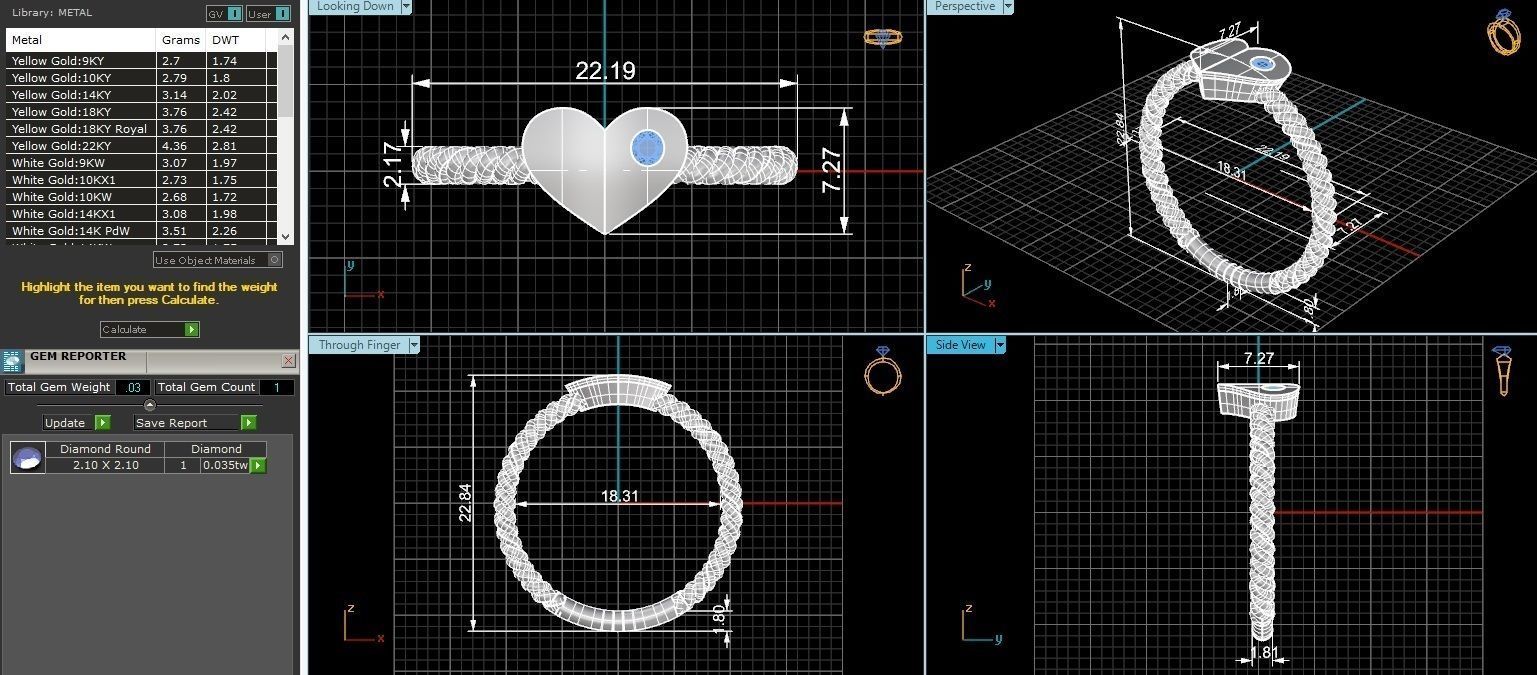1537x675 pixels.
Task: Select the White Gold:10KX1 row
Action: [x=140, y=180]
